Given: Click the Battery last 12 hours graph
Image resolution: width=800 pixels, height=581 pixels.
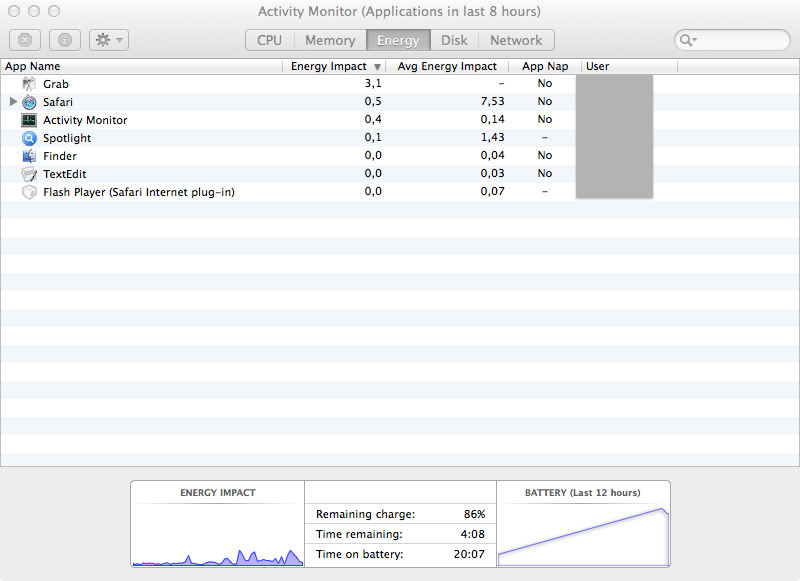Looking at the screenshot, I should [583, 536].
